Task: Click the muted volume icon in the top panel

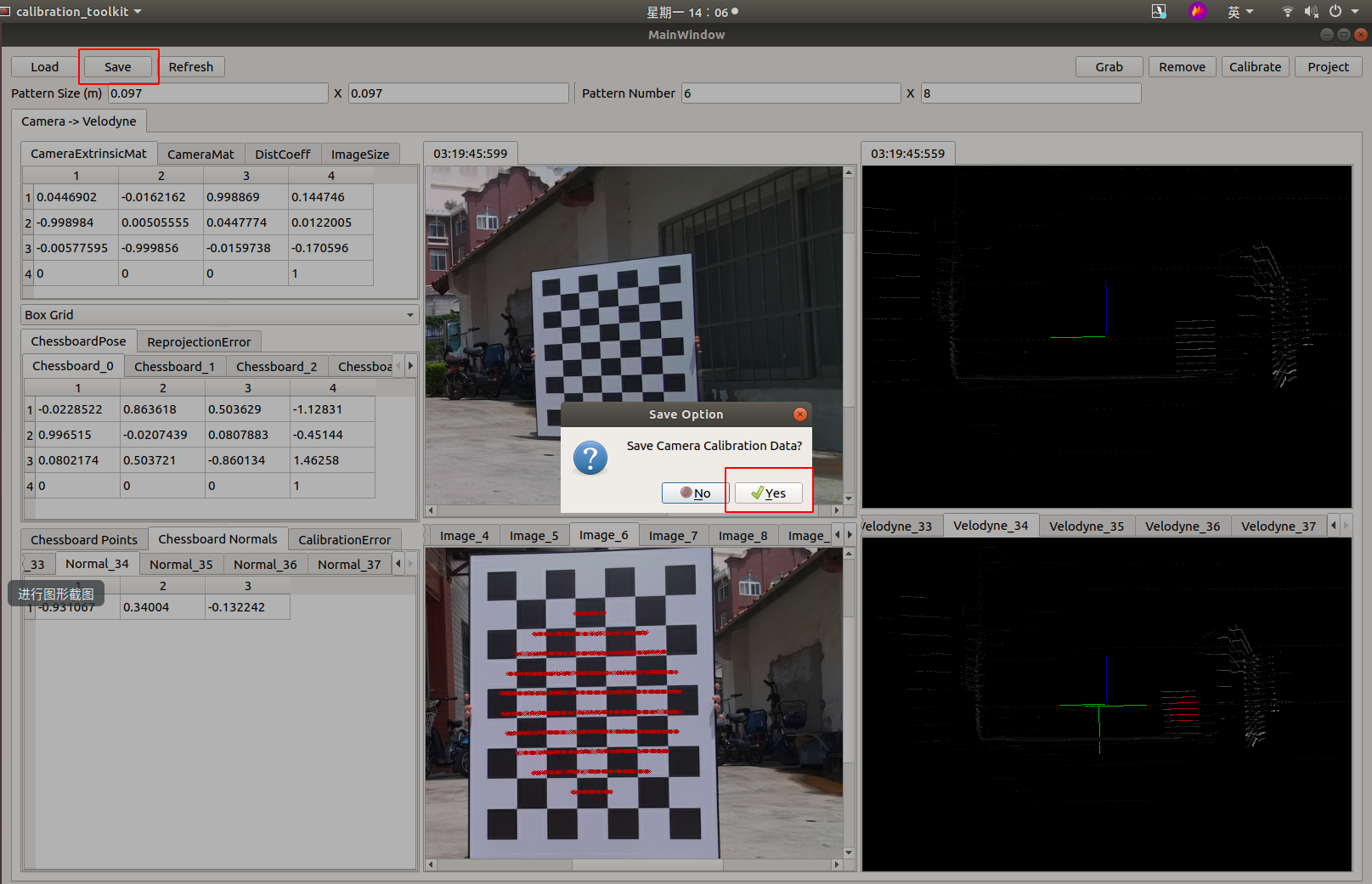Action: coord(1310,12)
